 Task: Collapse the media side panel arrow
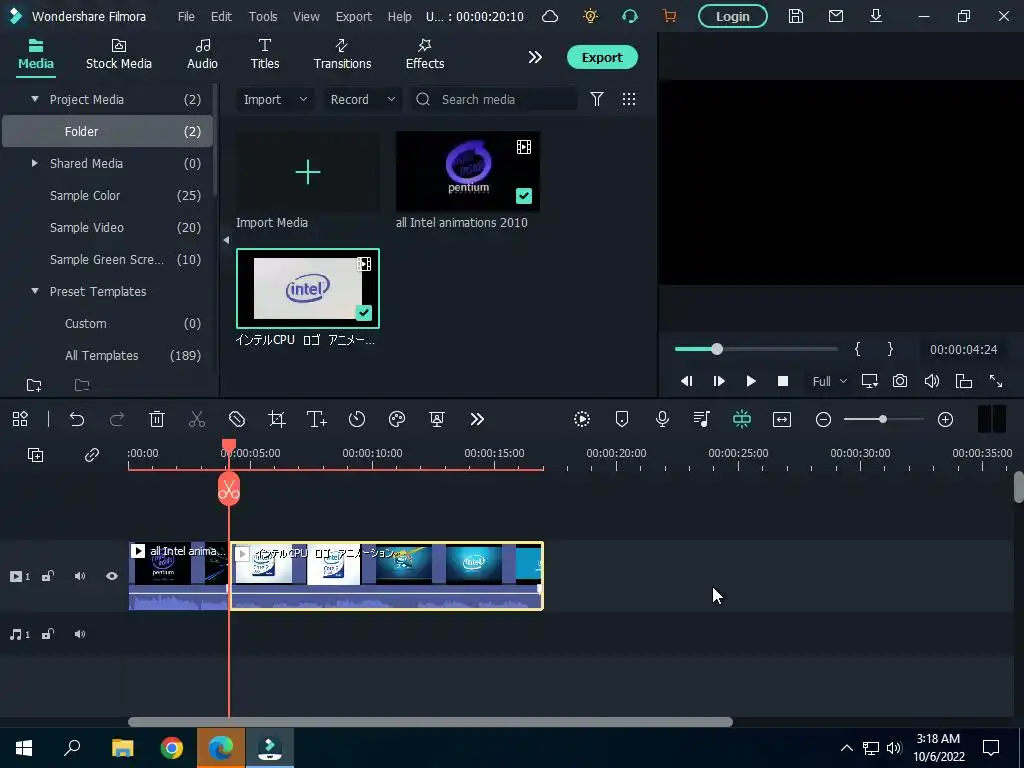click(226, 240)
